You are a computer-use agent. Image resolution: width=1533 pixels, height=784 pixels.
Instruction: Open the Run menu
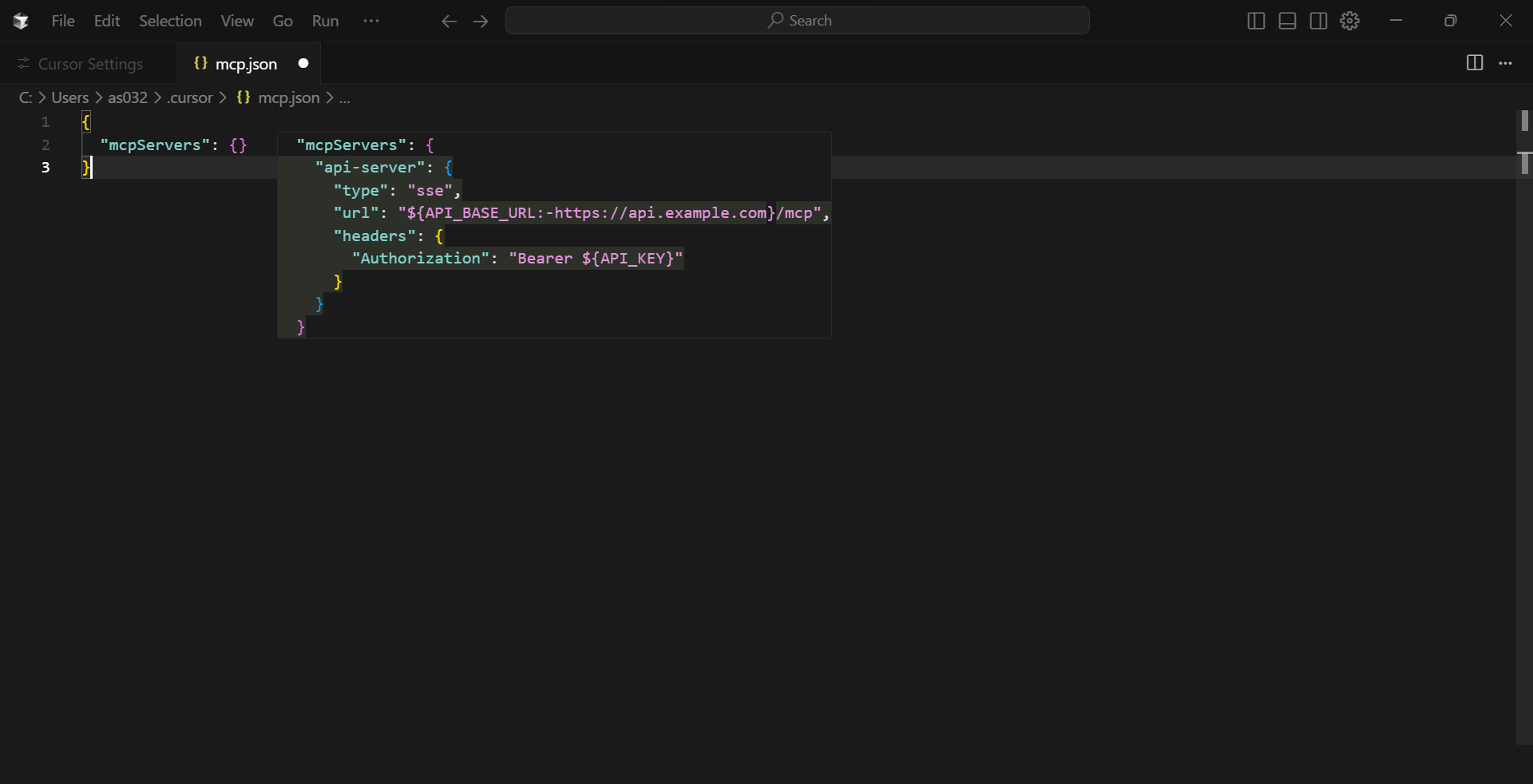[325, 21]
